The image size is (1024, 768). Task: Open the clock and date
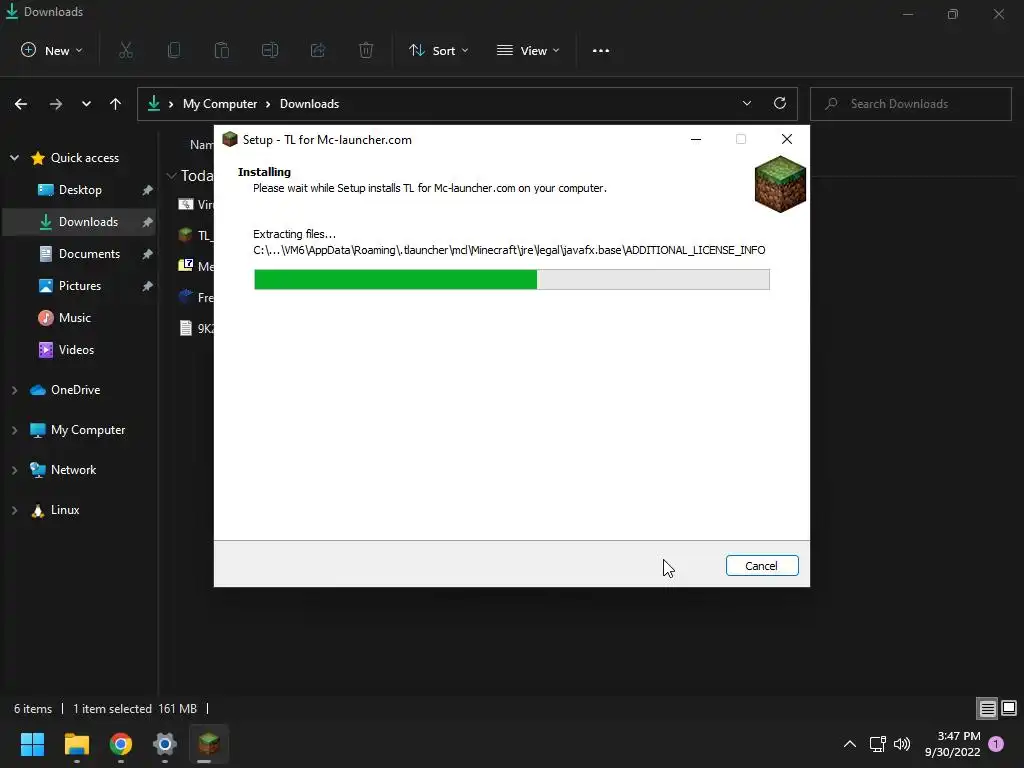(x=953, y=744)
